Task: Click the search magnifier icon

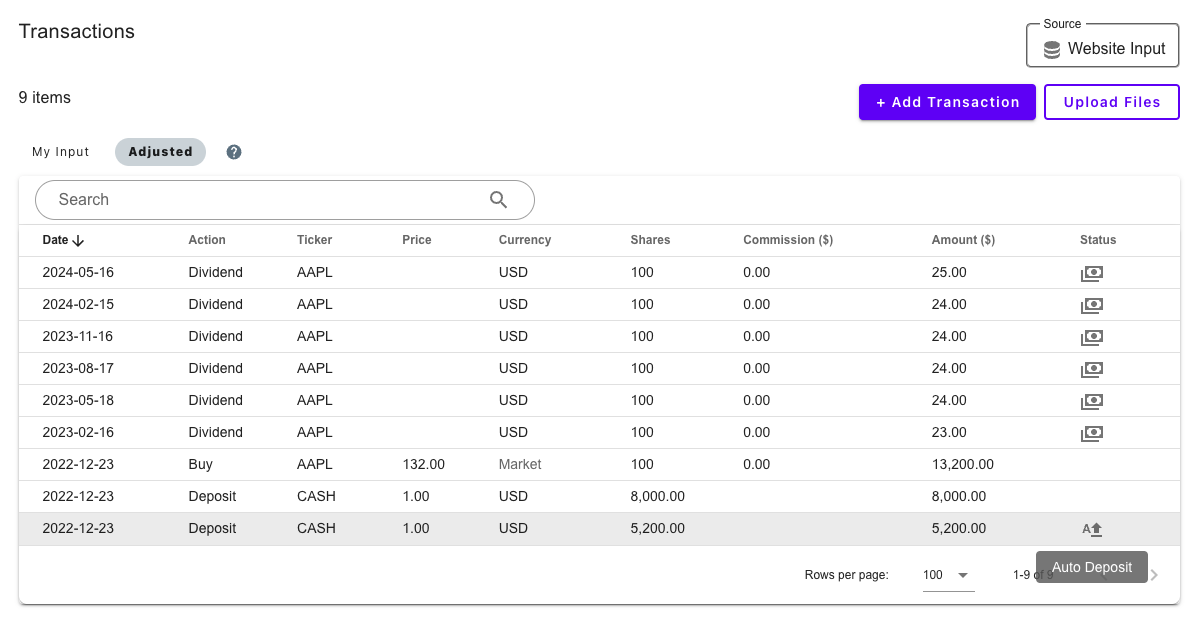Action: pyautogui.click(x=499, y=200)
